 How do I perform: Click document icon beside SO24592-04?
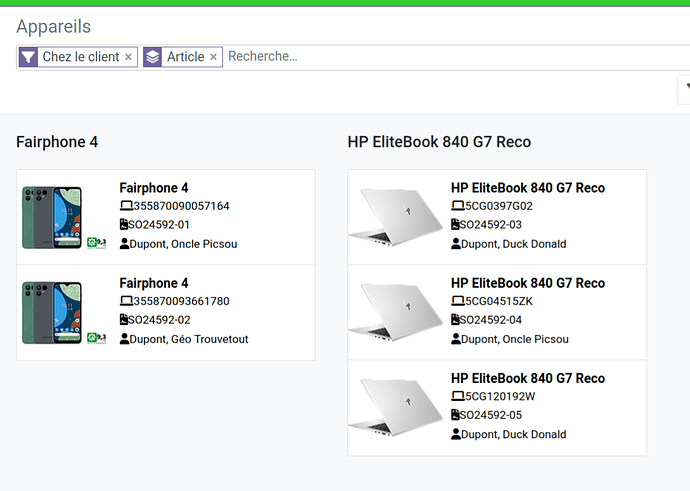(x=455, y=319)
